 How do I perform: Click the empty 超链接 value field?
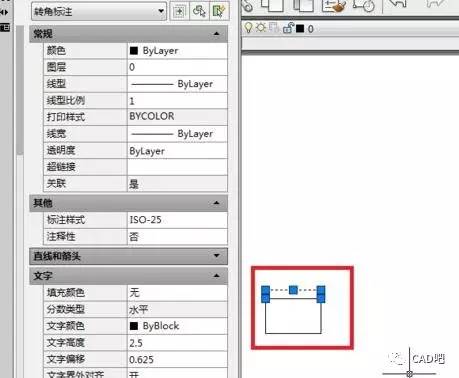[177, 167]
